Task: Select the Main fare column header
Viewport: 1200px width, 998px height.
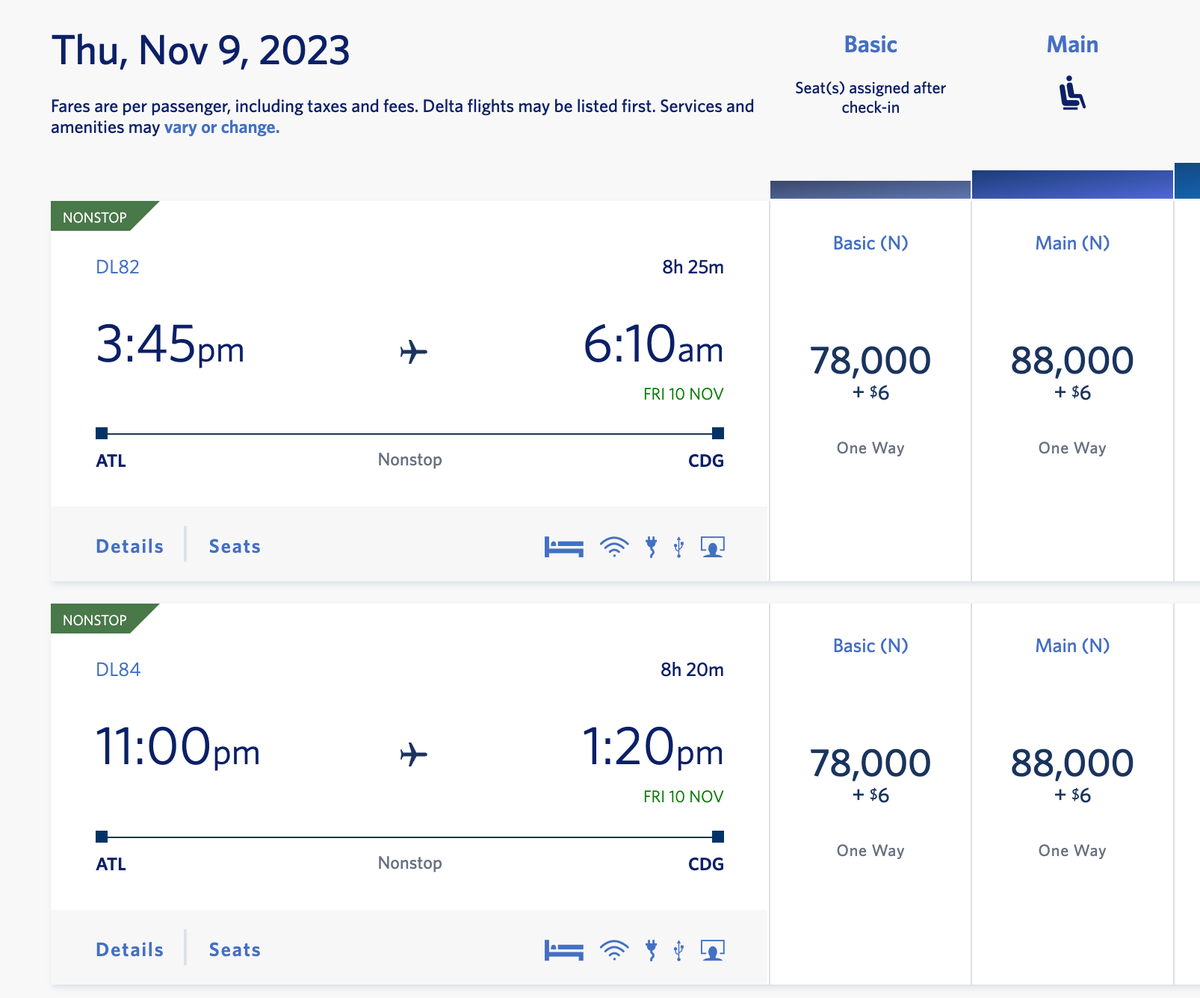Action: 1072,44
